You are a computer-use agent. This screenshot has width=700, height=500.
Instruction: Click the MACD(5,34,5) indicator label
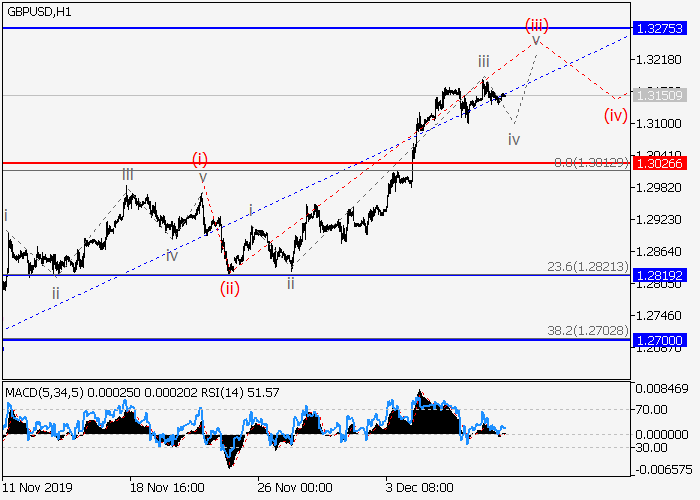click(x=42, y=388)
